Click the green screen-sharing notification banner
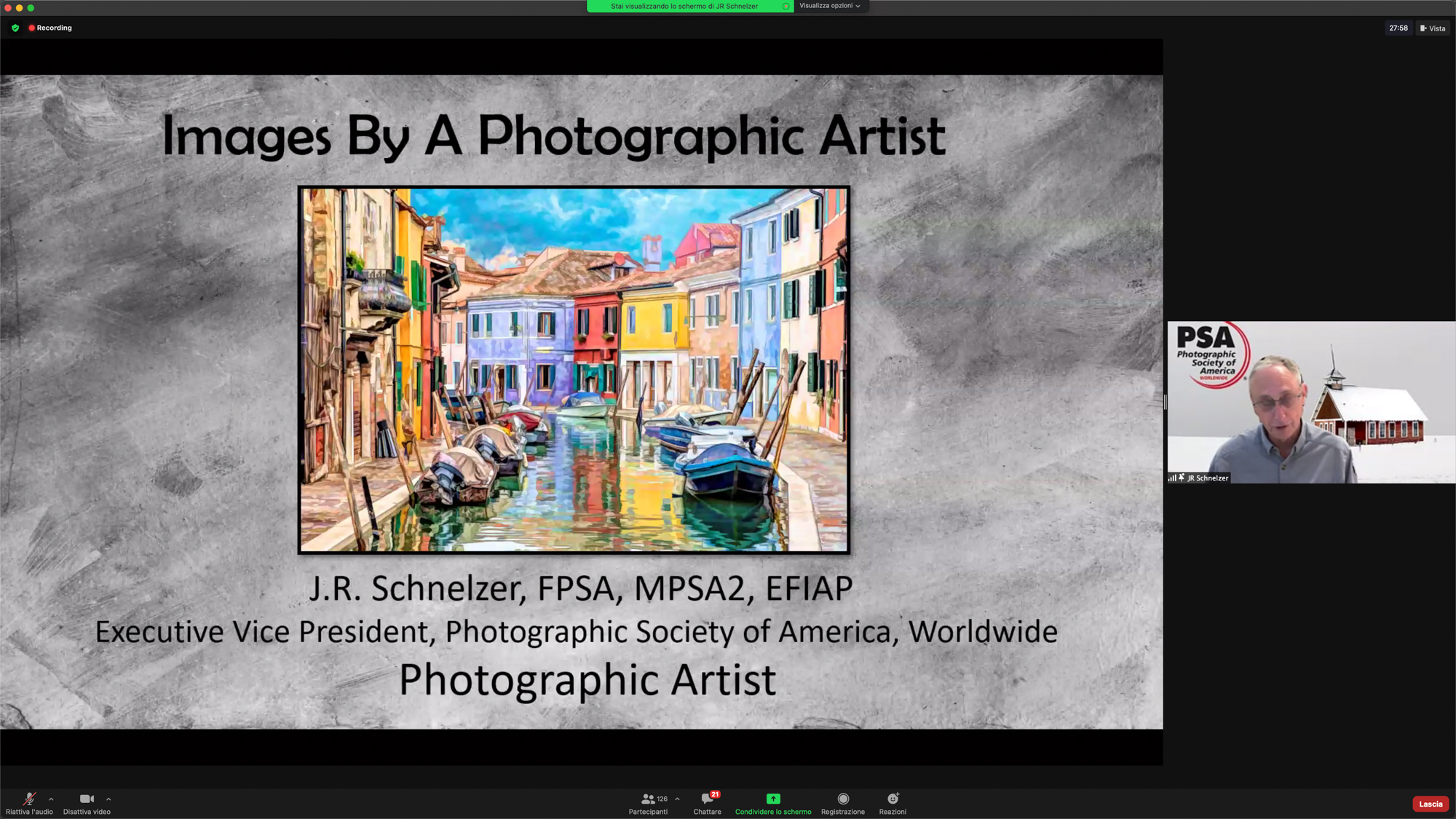Viewport: 1456px width, 819px height. (689, 6)
